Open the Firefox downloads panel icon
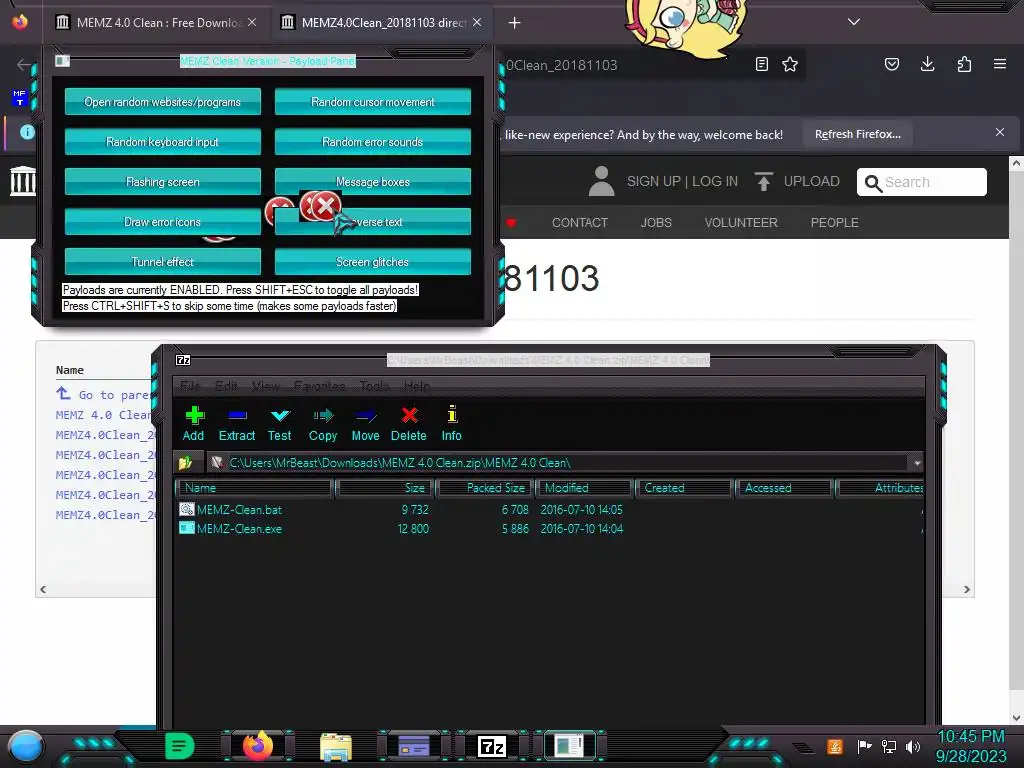1024x768 pixels. click(927, 64)
